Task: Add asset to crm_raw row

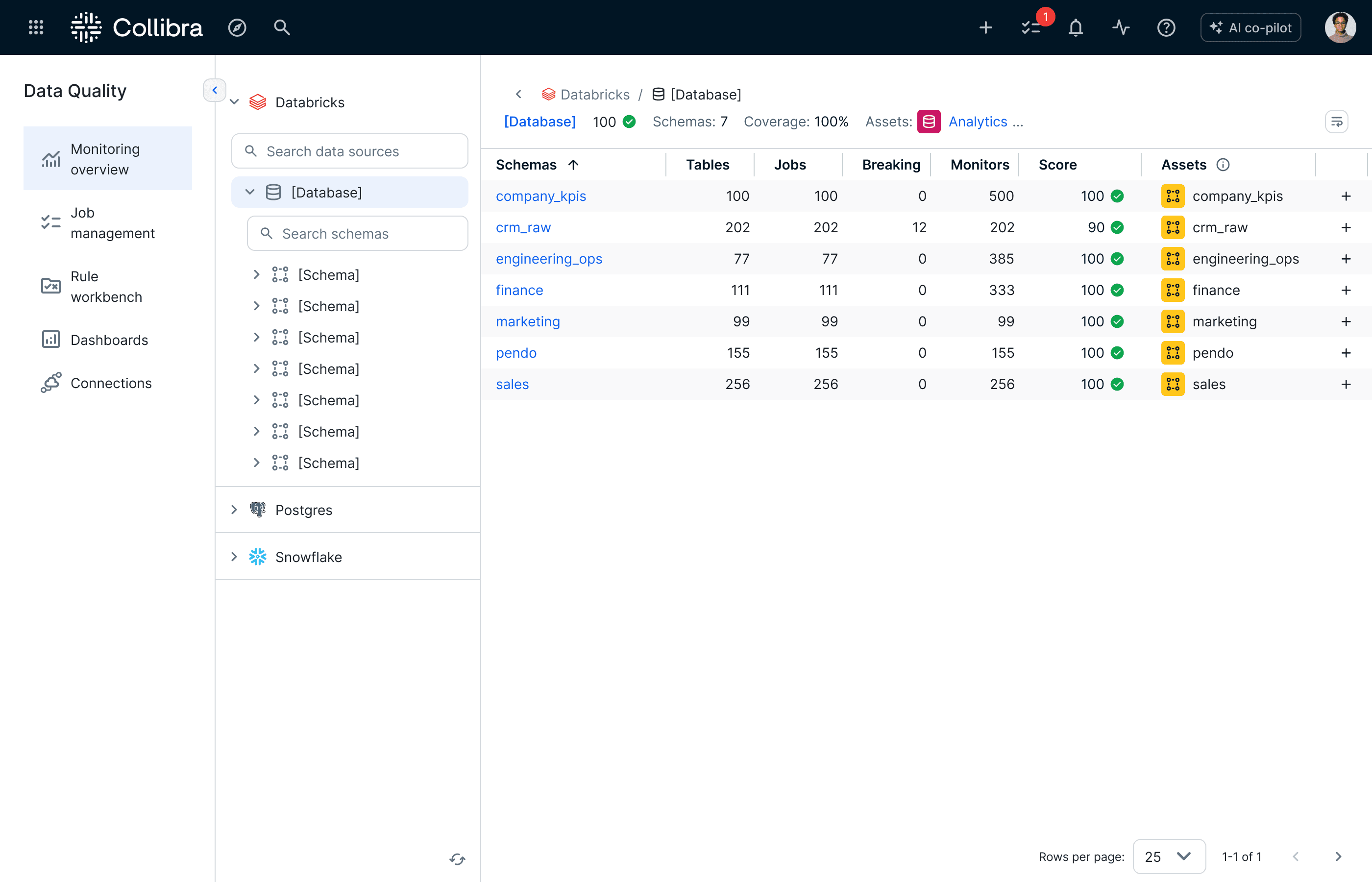Action: [1346, 227]
